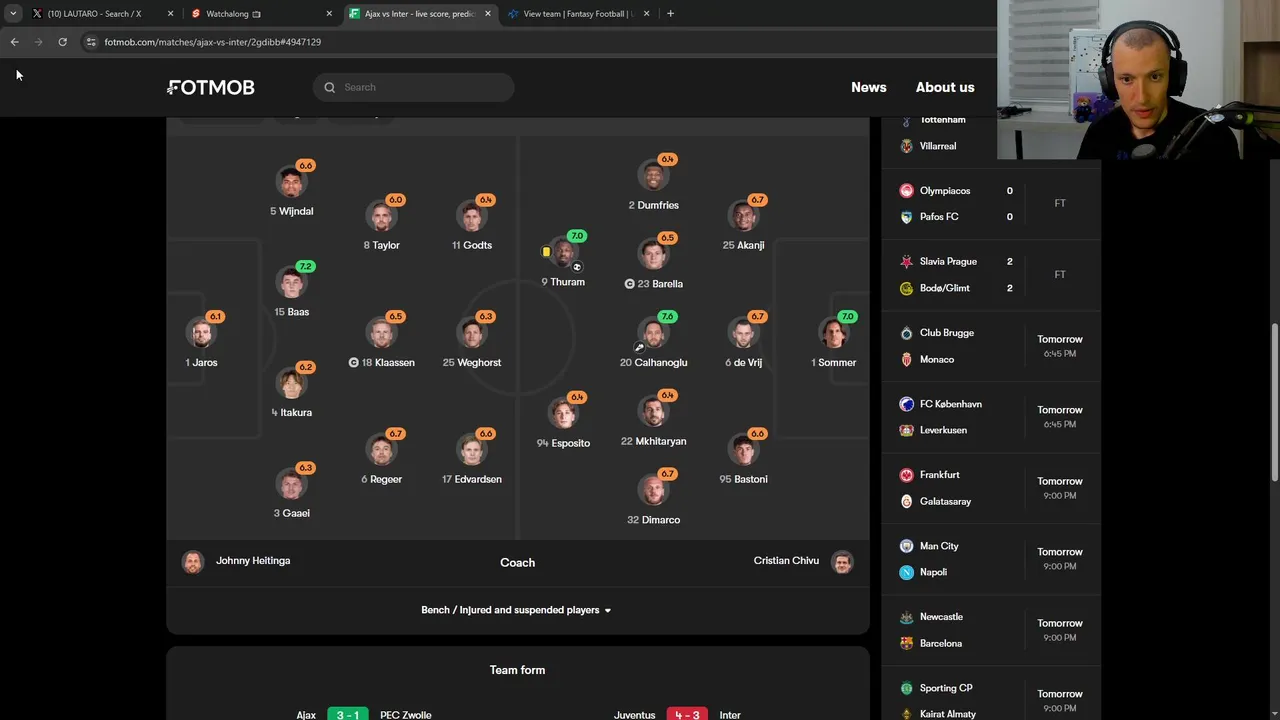1280x720 pixels.
Task: Switch to LAUTARO Search X tab
Action: point(102,14)
